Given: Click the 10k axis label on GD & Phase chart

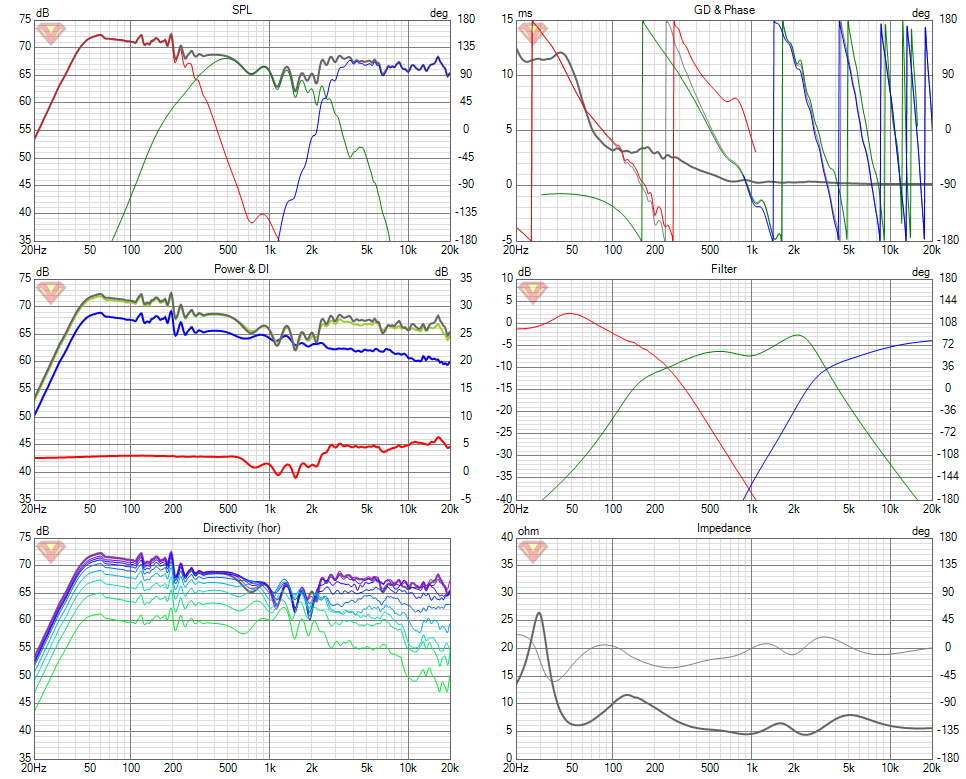Looking at the screenshot, I should (890, 250).
